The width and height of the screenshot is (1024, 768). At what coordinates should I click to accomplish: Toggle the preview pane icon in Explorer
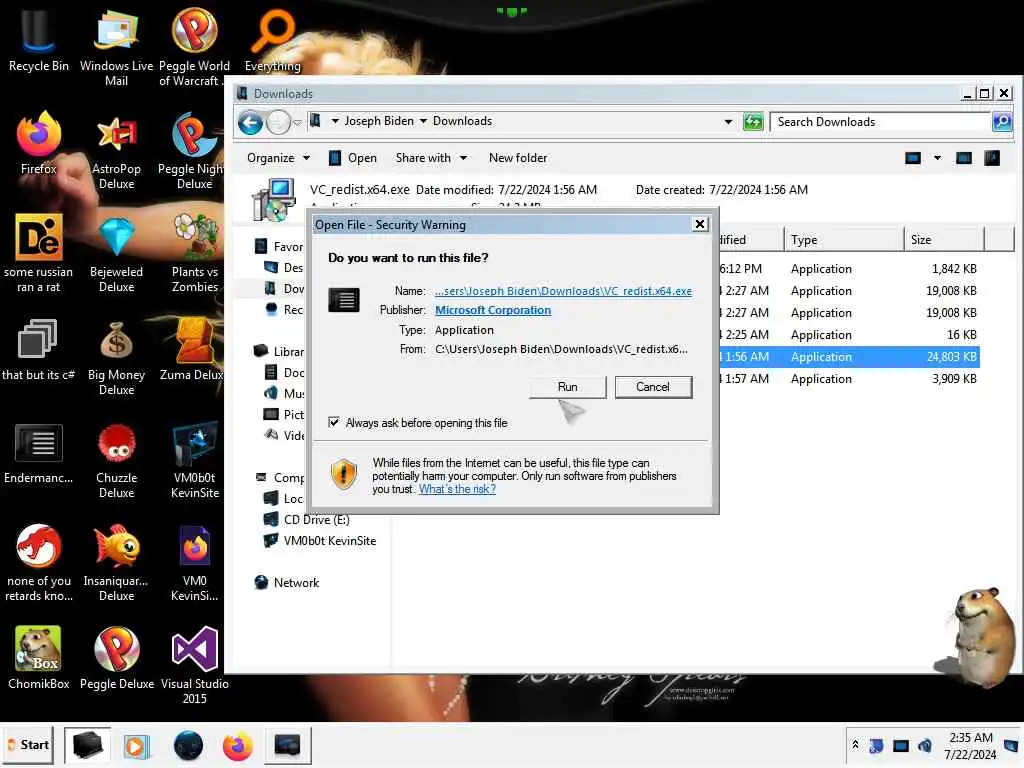[964, 158]
